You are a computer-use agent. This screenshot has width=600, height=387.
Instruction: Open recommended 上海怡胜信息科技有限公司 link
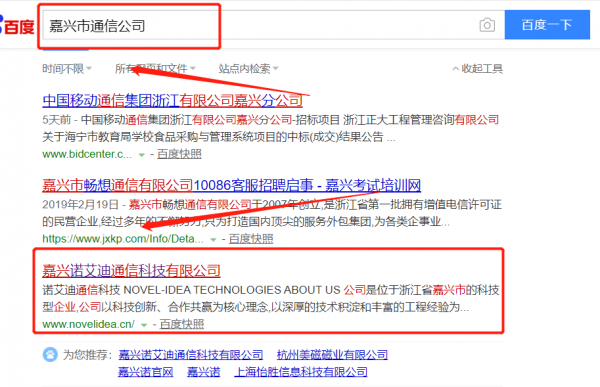click(x=301, y=372)
